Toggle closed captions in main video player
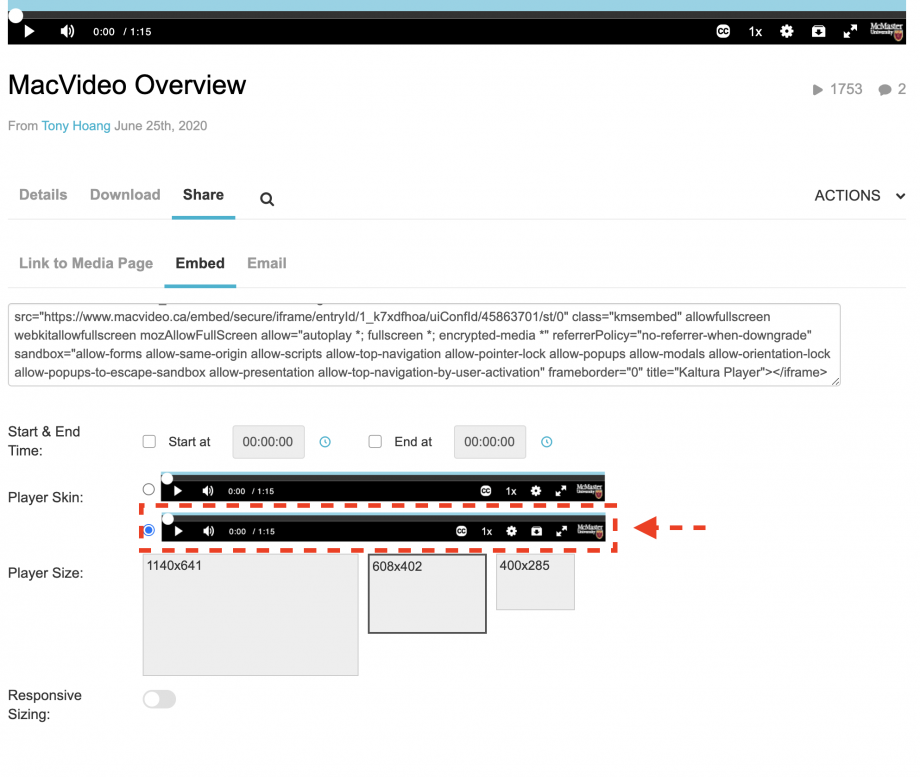Image resolution: width=920 pixels, height=777 pixels. (x=723, y=31)
